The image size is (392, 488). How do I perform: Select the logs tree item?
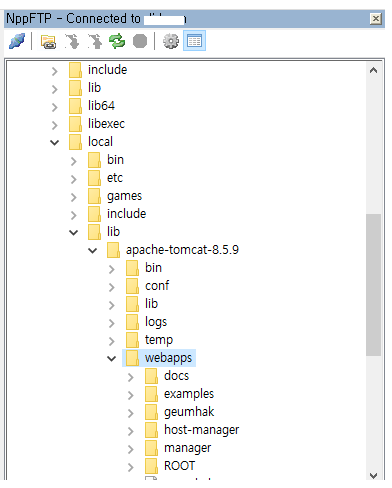[x=156, y=322]
